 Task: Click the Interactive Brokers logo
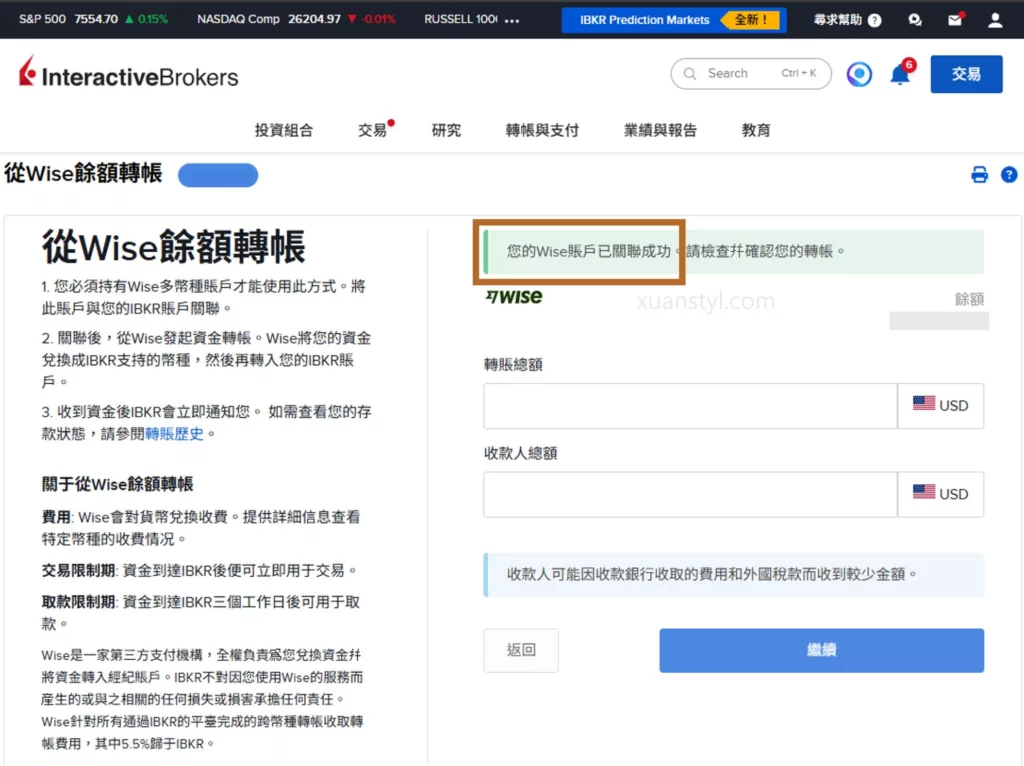[129, 72]
